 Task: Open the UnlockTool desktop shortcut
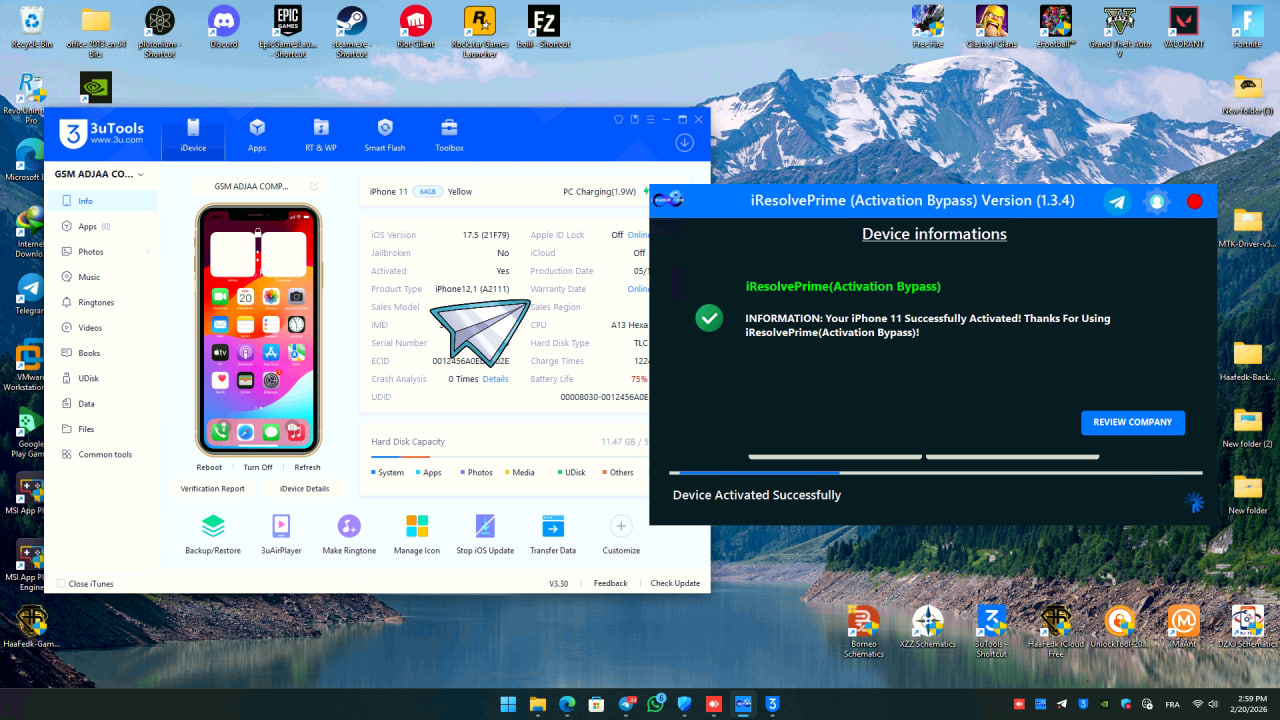point(1120,629)
